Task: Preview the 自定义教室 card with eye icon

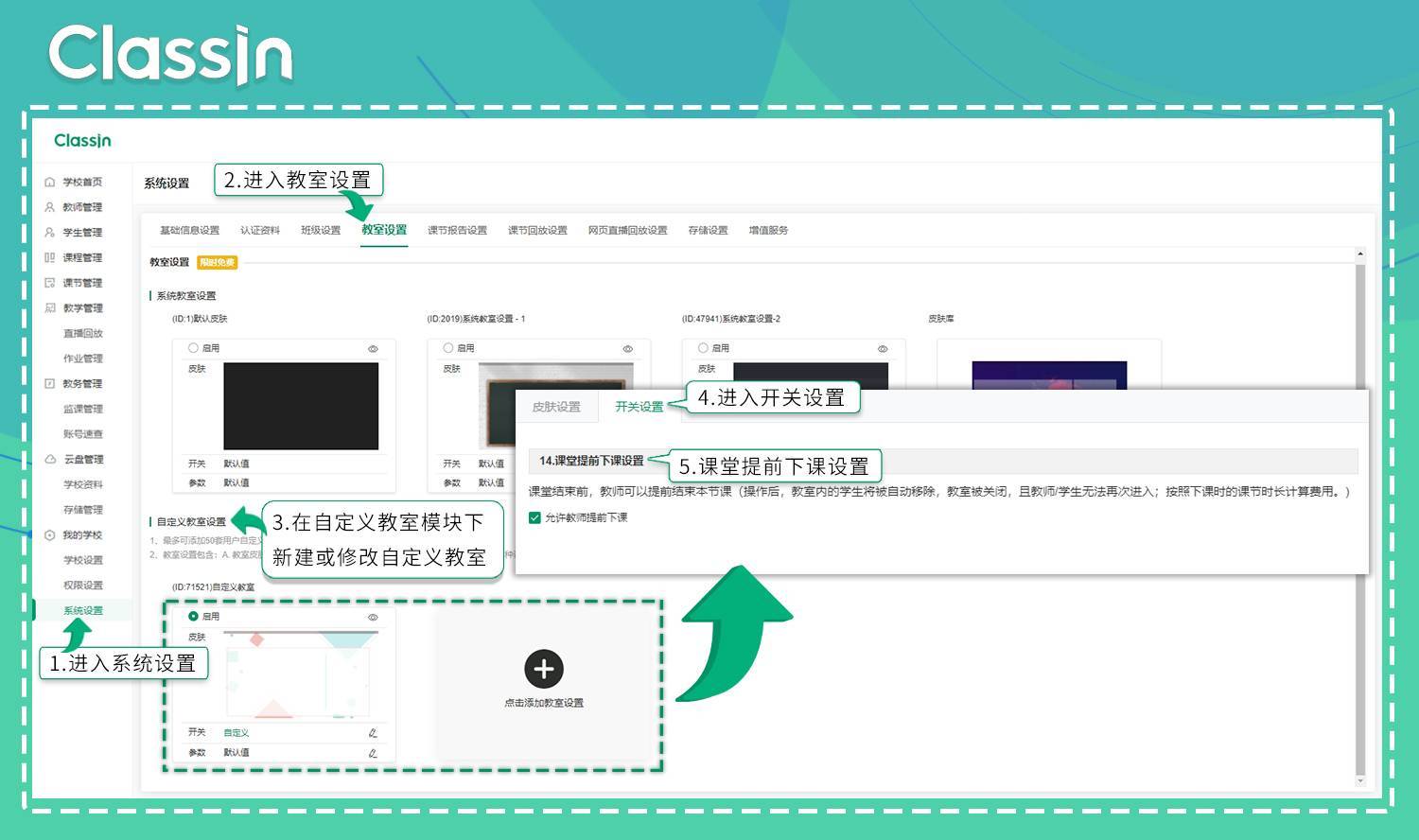Action: [x=373, y=617]
